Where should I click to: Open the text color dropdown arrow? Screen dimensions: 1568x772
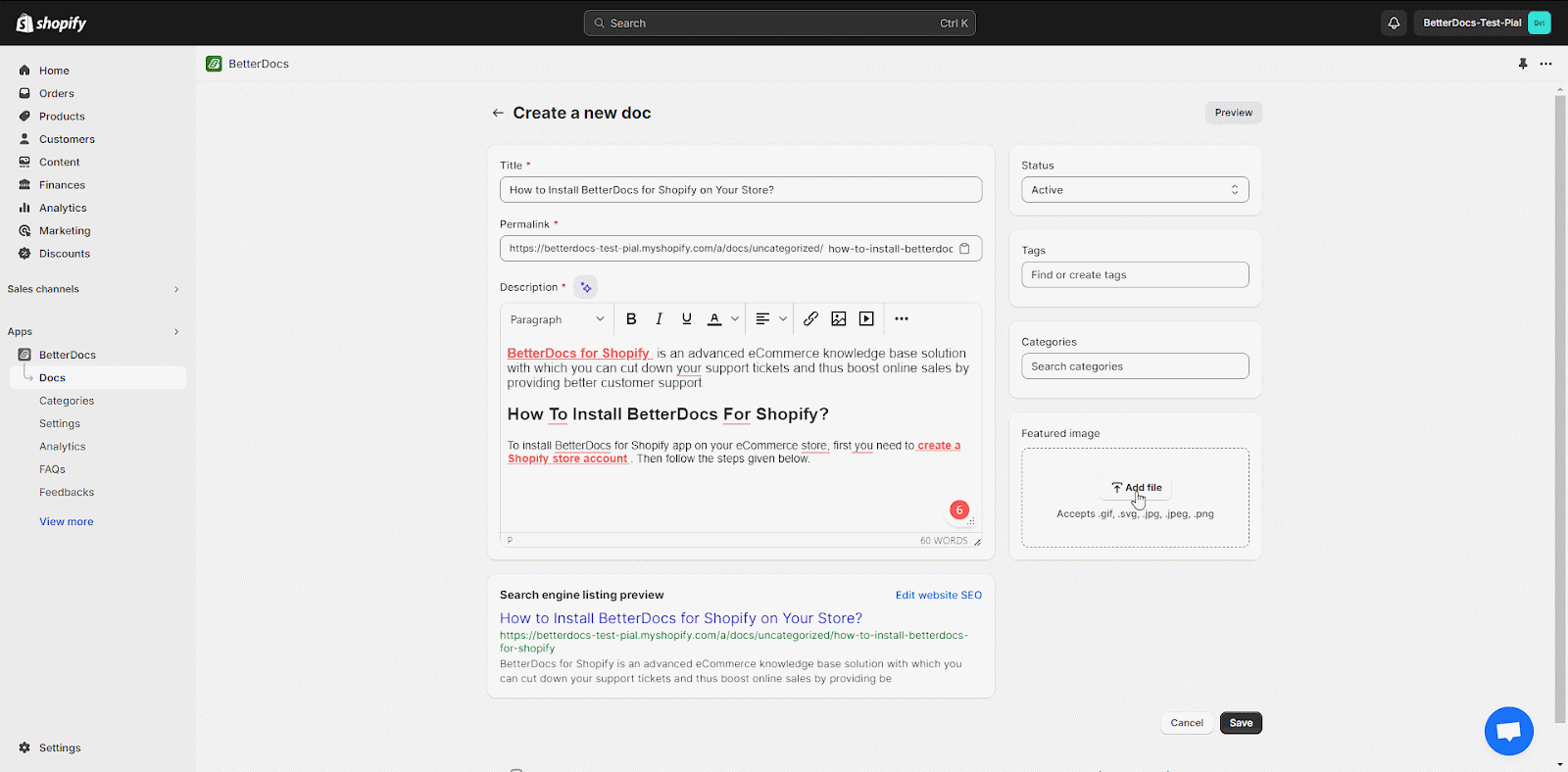735,318
